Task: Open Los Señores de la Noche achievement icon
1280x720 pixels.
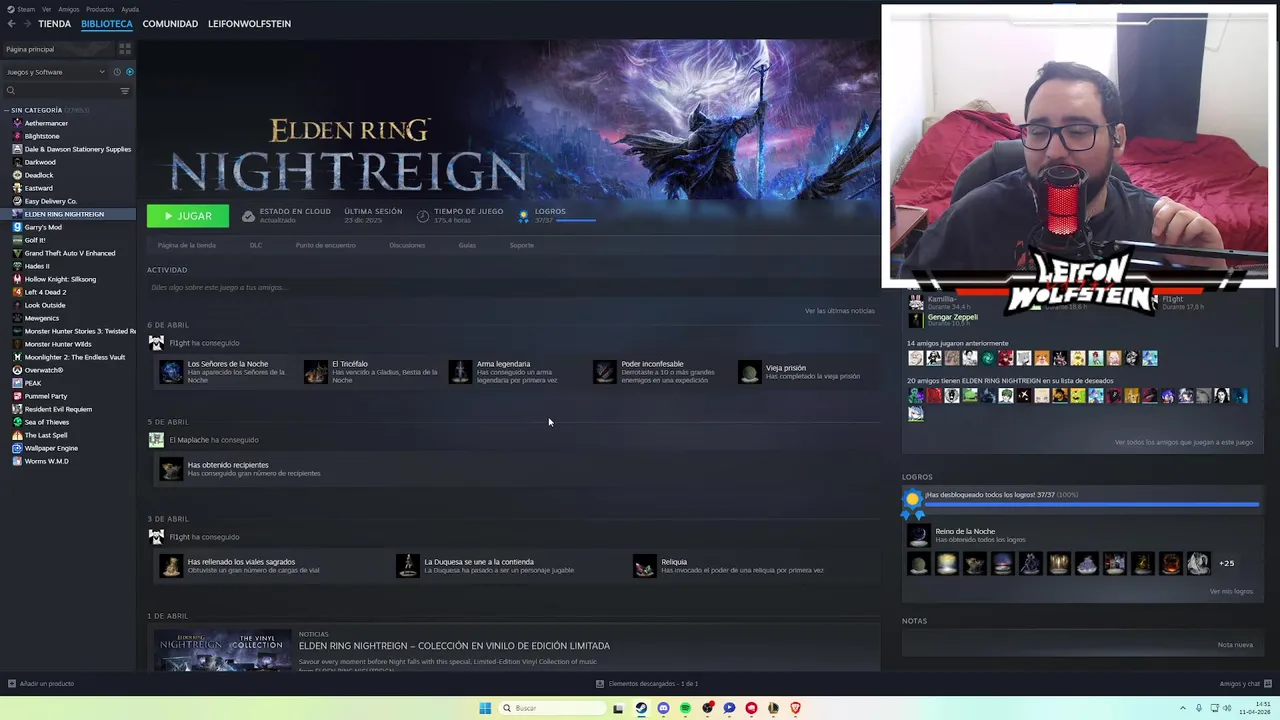Action: point(172,372)
